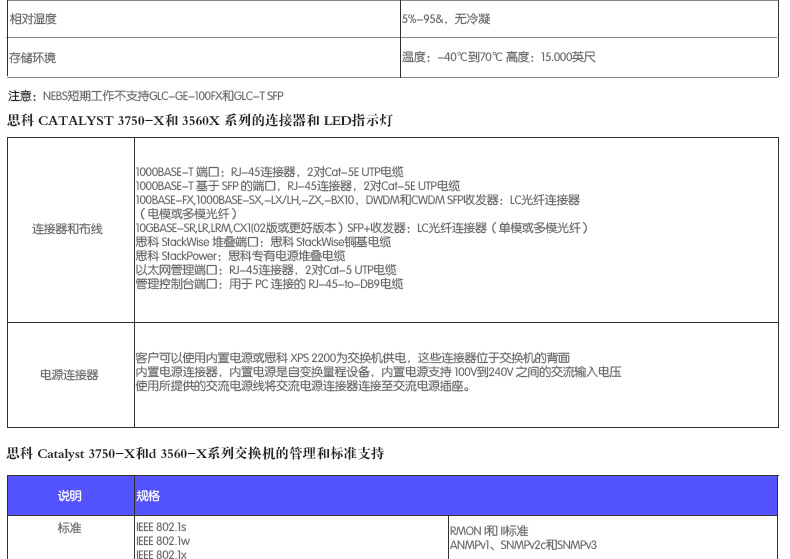This screenshot has width=790, height=559.
Task: Select the RMON I和 II标准 entry
Action: [x=489, y=531]
